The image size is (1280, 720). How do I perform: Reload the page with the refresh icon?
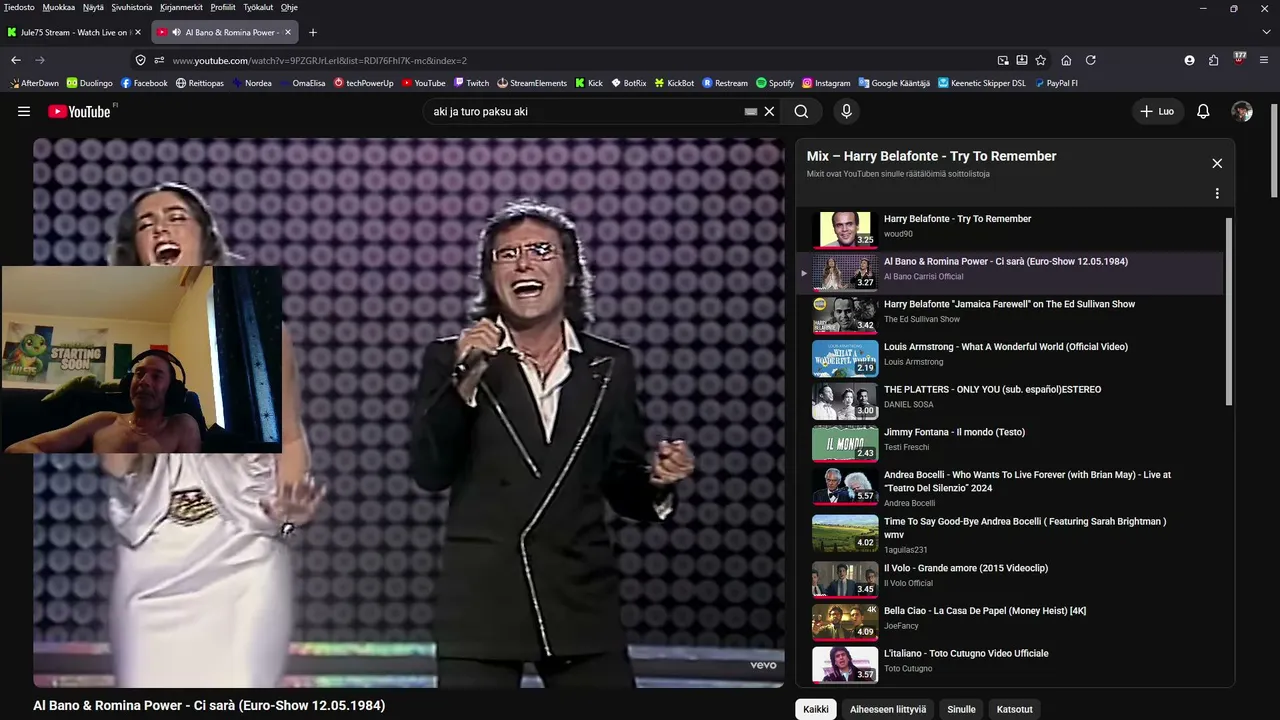tap(1090, 60)
